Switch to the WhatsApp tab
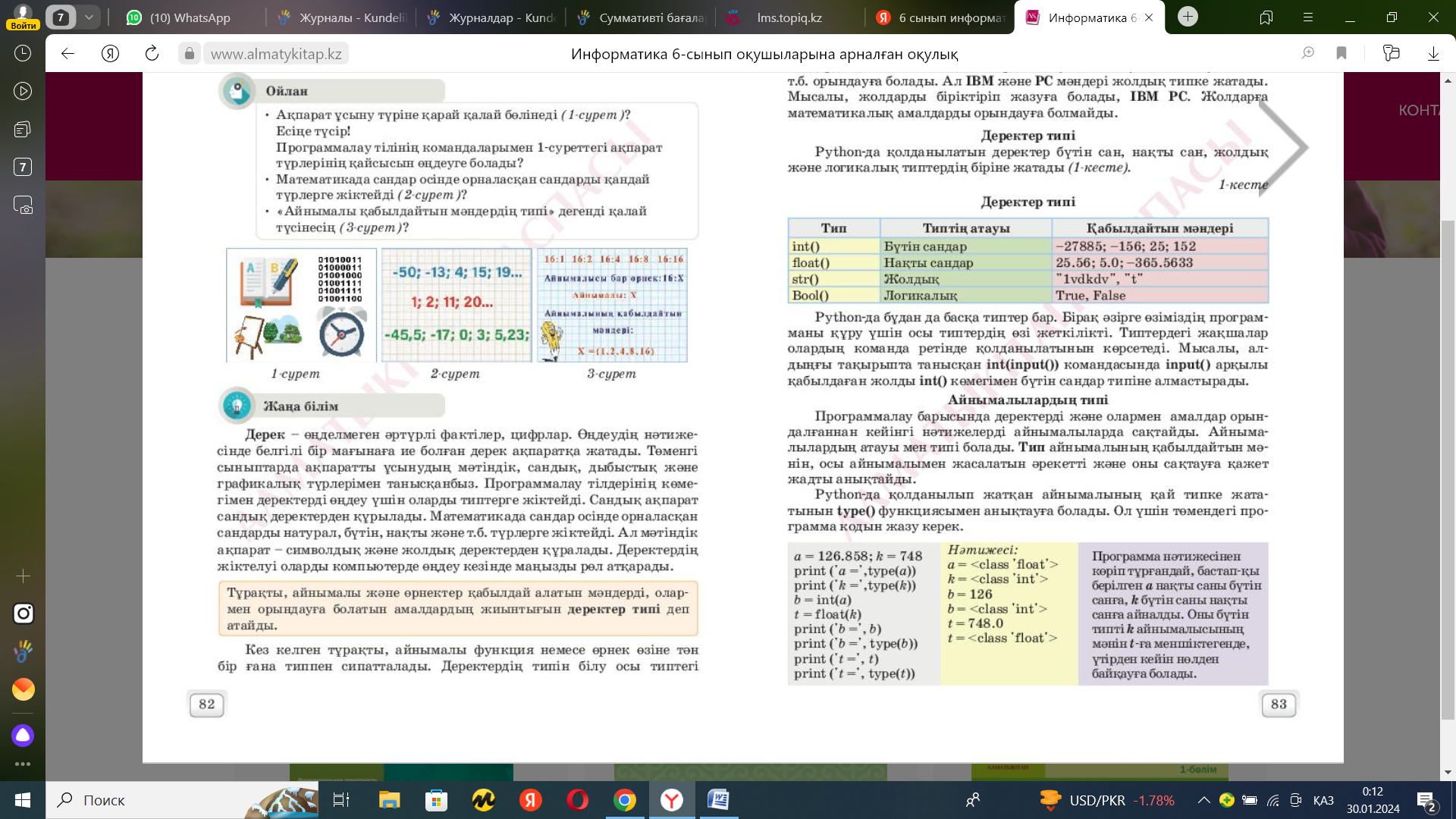Screen dimensions: 1456x819 [190, 17]
